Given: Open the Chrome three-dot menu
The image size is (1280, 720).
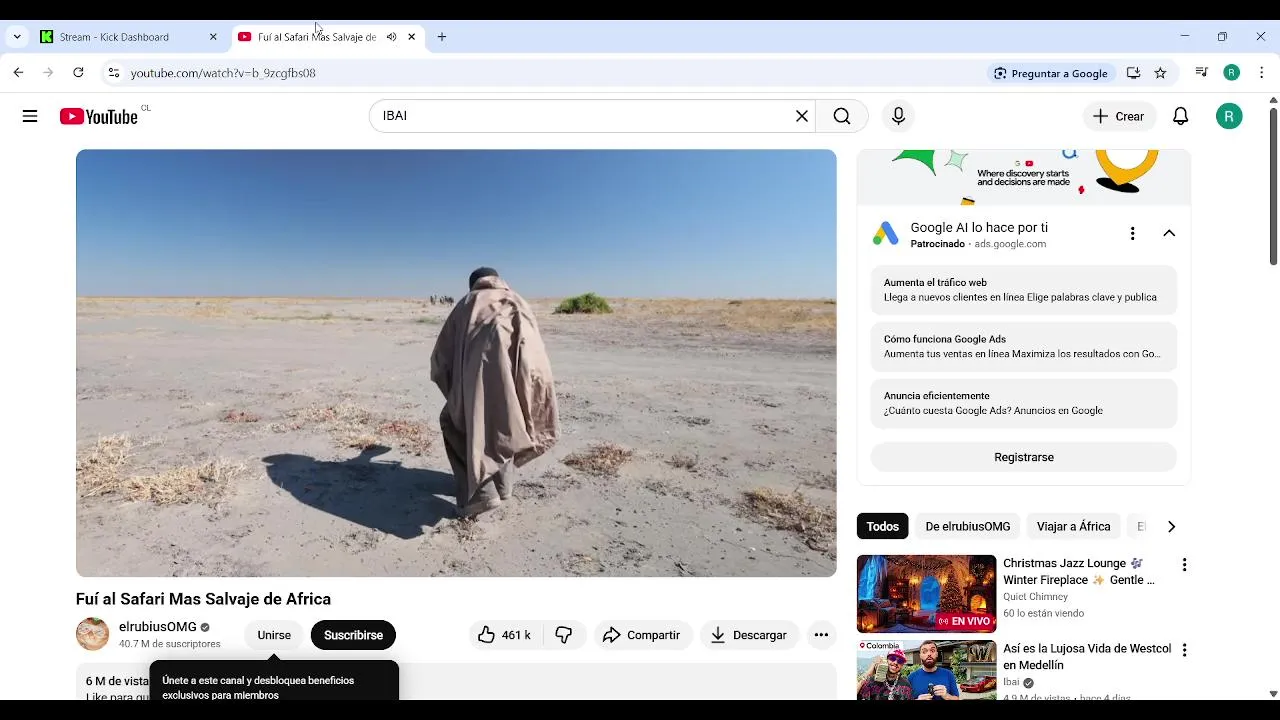Looking at the screenshot, I should coord(1262,73).
